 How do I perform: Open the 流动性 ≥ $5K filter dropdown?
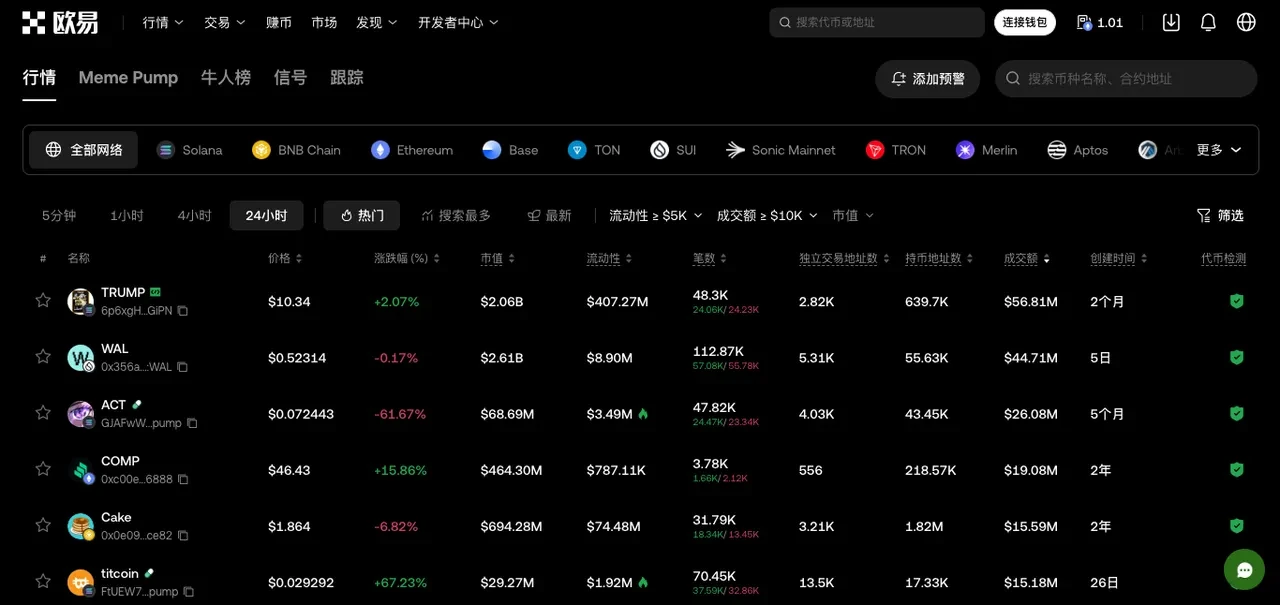(655, 215)
